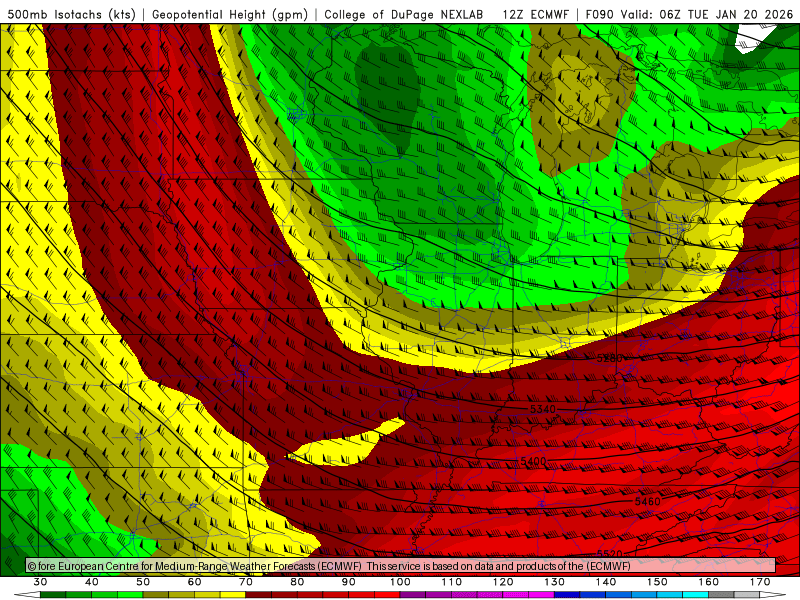Click the 130 value on the color scale
Viewport: 800px width, 600px height.
point(555,582)
